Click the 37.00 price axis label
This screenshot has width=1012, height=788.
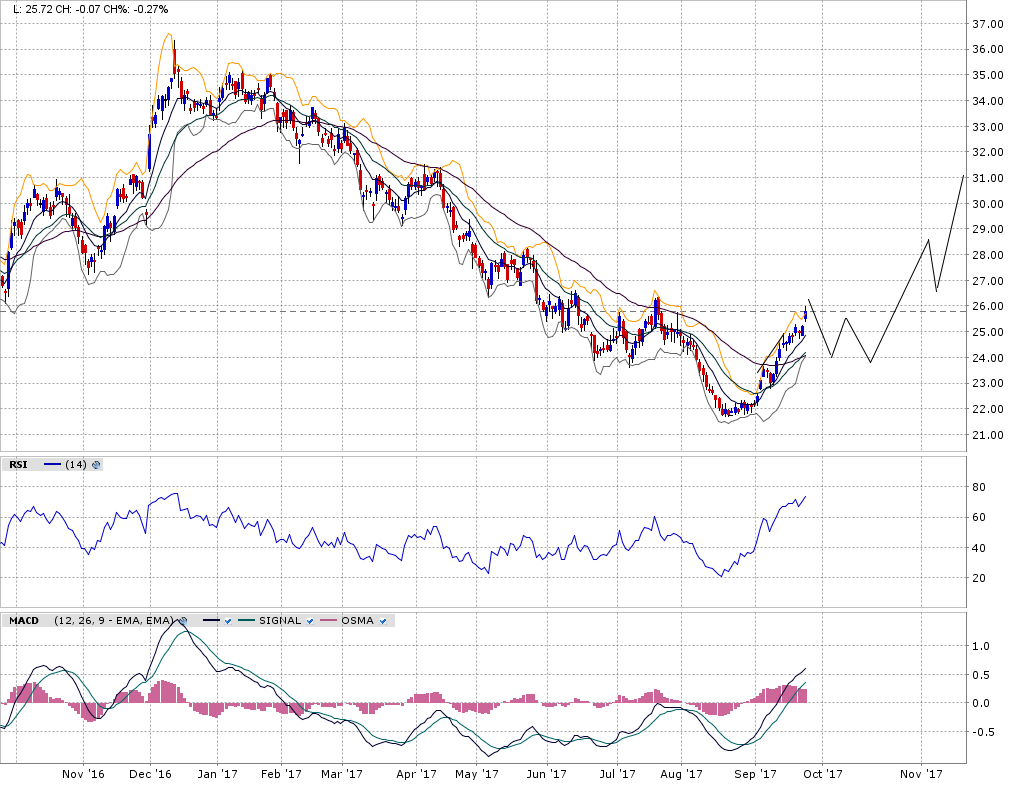point(988,24)
